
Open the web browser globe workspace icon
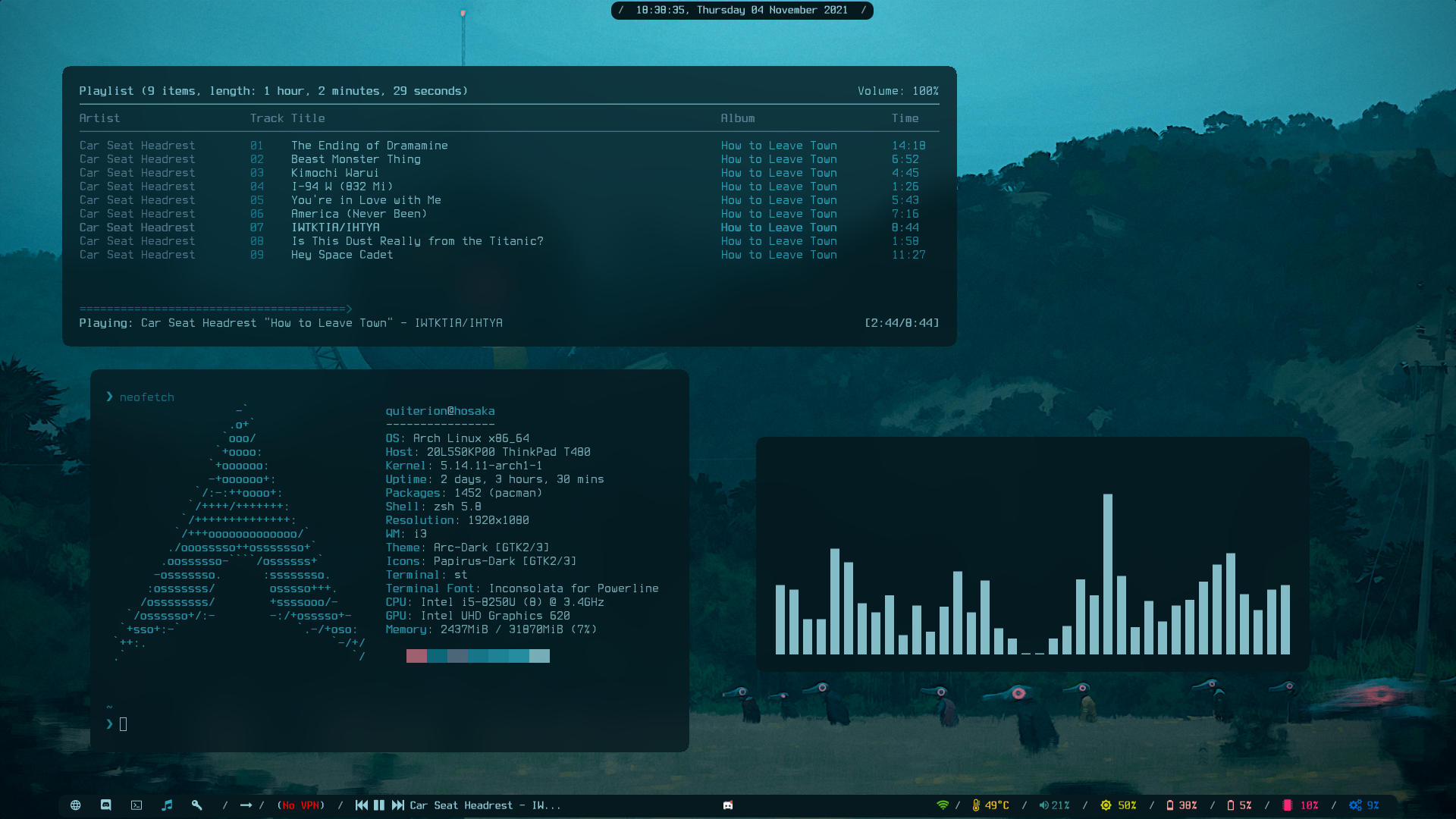click(x=76, y=805)
